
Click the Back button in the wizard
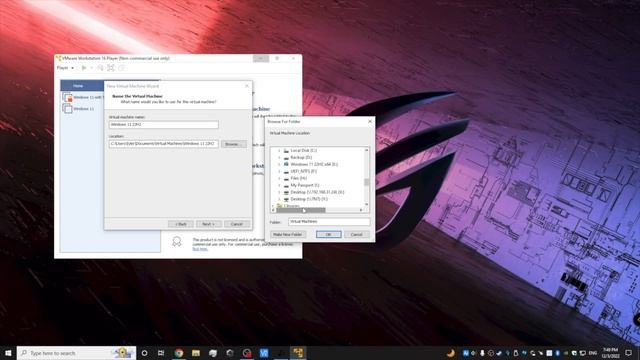pyautogui.click(x=181, y=224)
